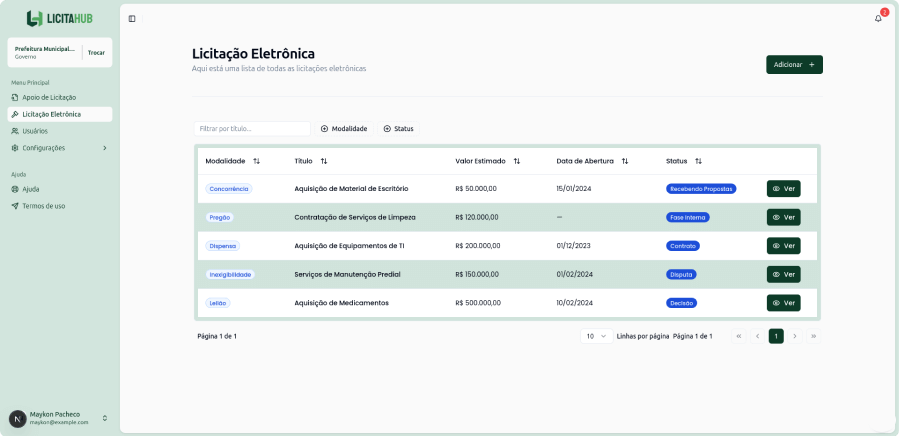This screenshot has height=436, width=900.
Task: Open the Modalidade filter
Action: [x=344, y=129]
